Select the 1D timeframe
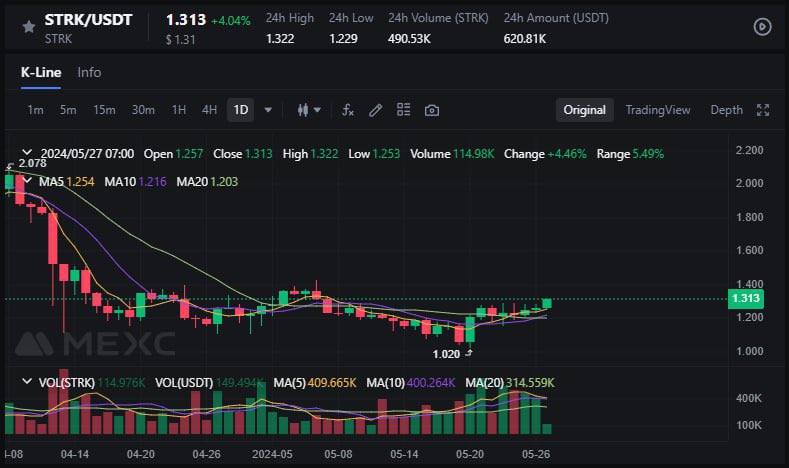The width and height of the screenshot is (789, 468). 241,110
